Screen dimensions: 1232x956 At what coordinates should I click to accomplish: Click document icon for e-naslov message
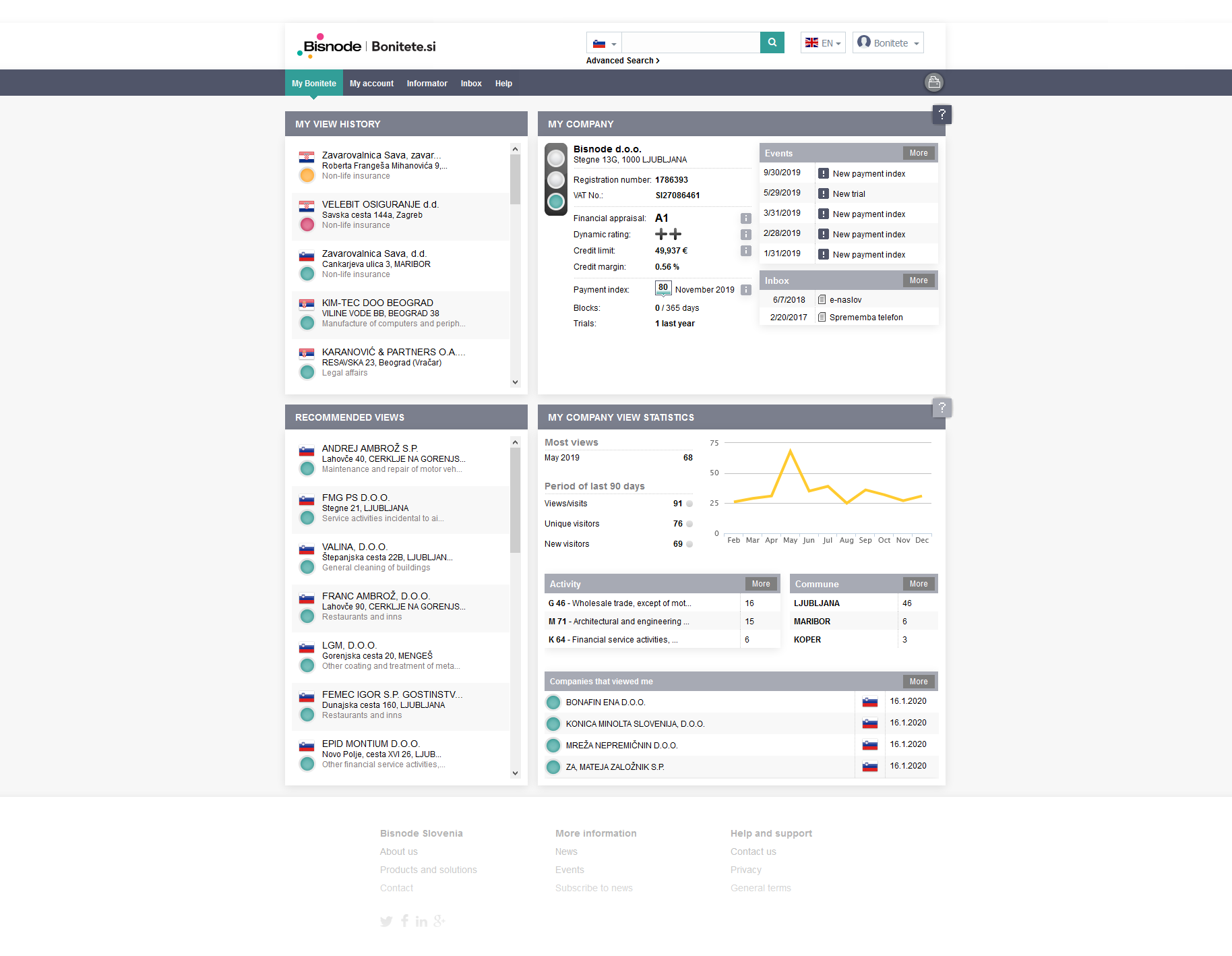[822, 299]
